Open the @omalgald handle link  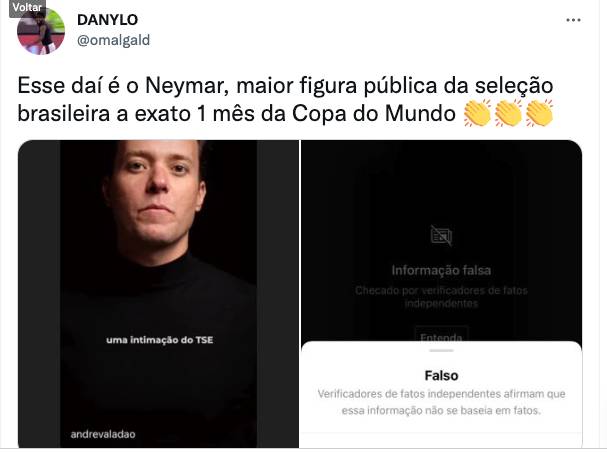click(x=113, y=40)
